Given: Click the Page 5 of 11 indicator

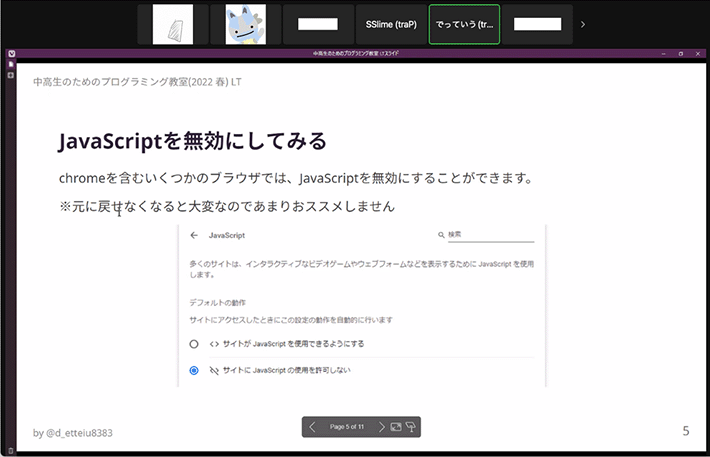Looking at the screenshot, I should [x=347, y=427].
